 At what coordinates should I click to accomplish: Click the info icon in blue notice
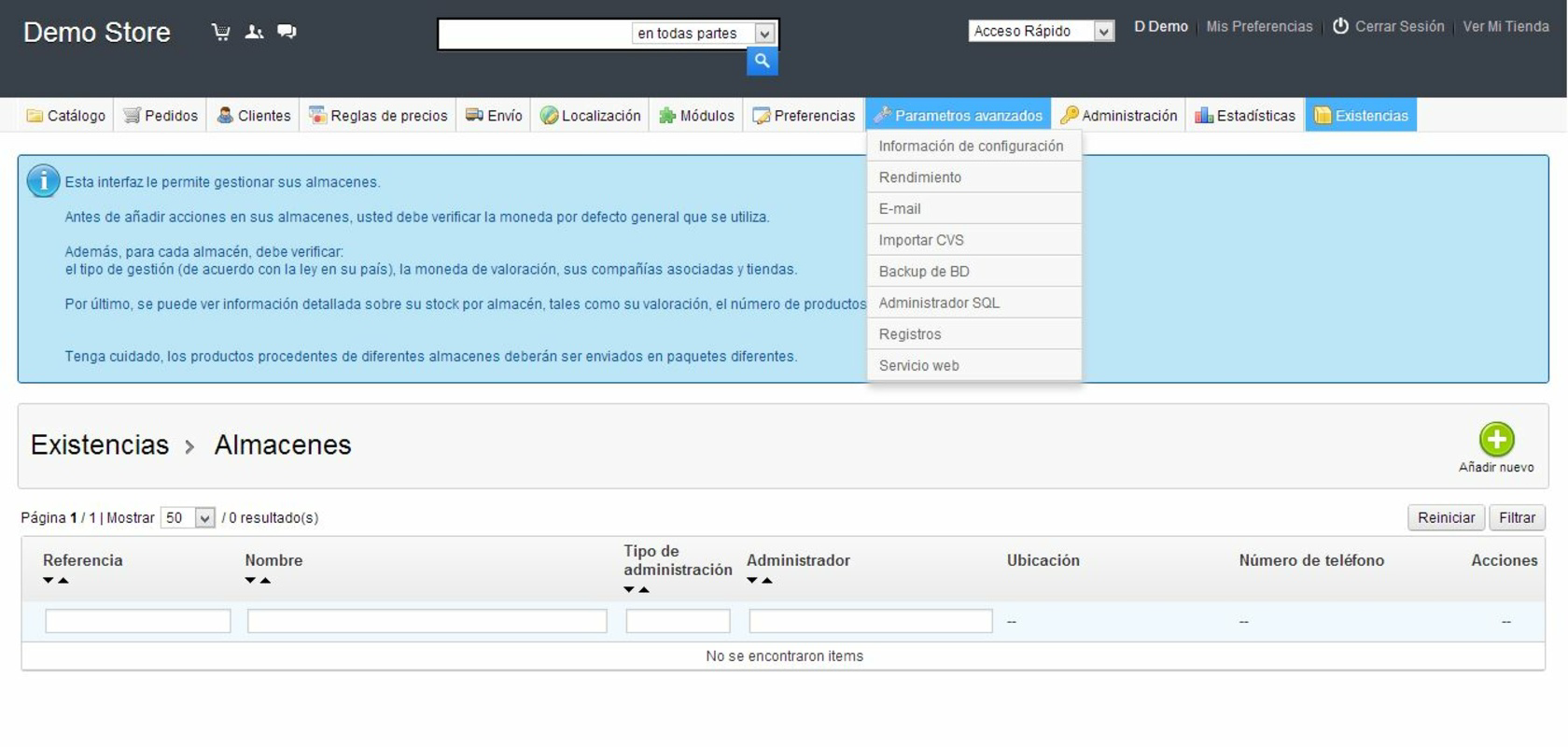tap(43, 181)
